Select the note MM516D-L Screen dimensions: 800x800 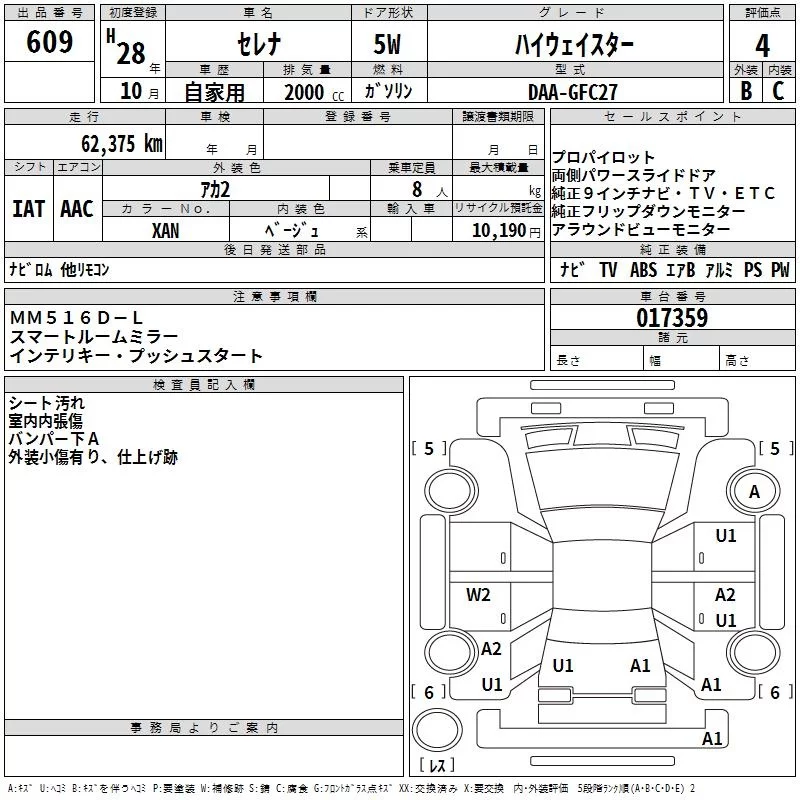point(77,318)
